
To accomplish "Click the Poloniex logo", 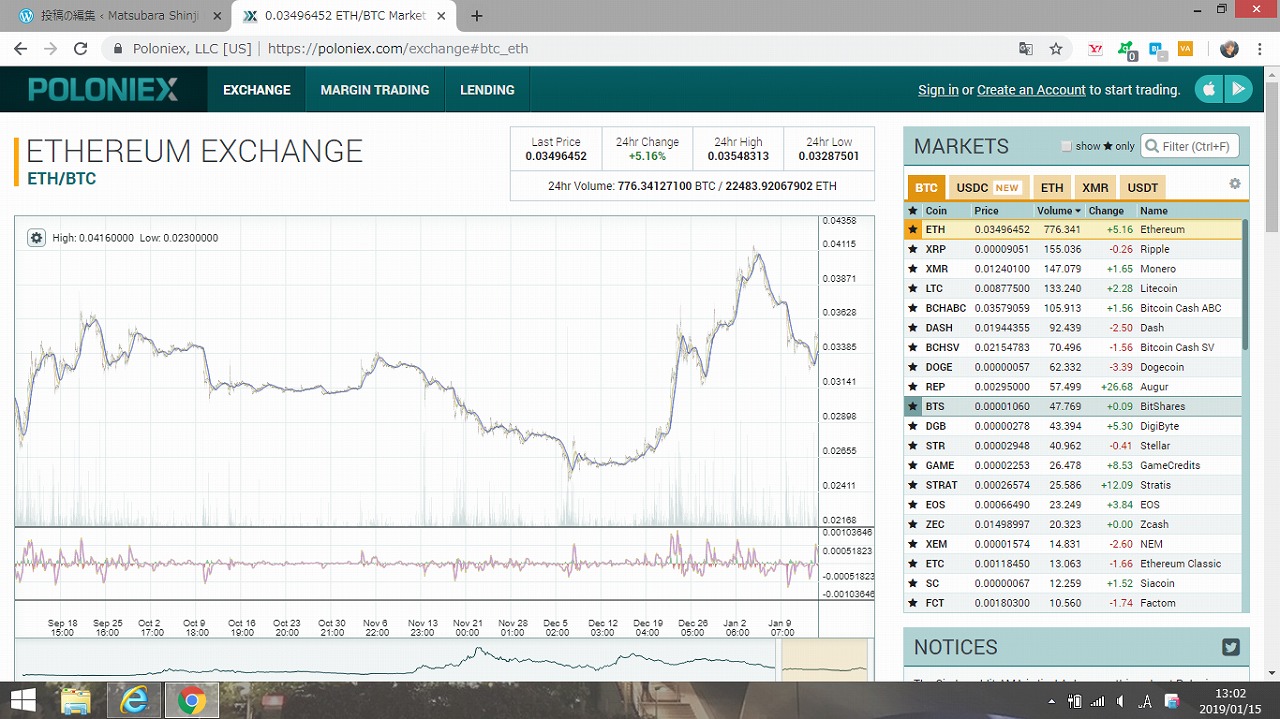I will click(x=103, y=90).
